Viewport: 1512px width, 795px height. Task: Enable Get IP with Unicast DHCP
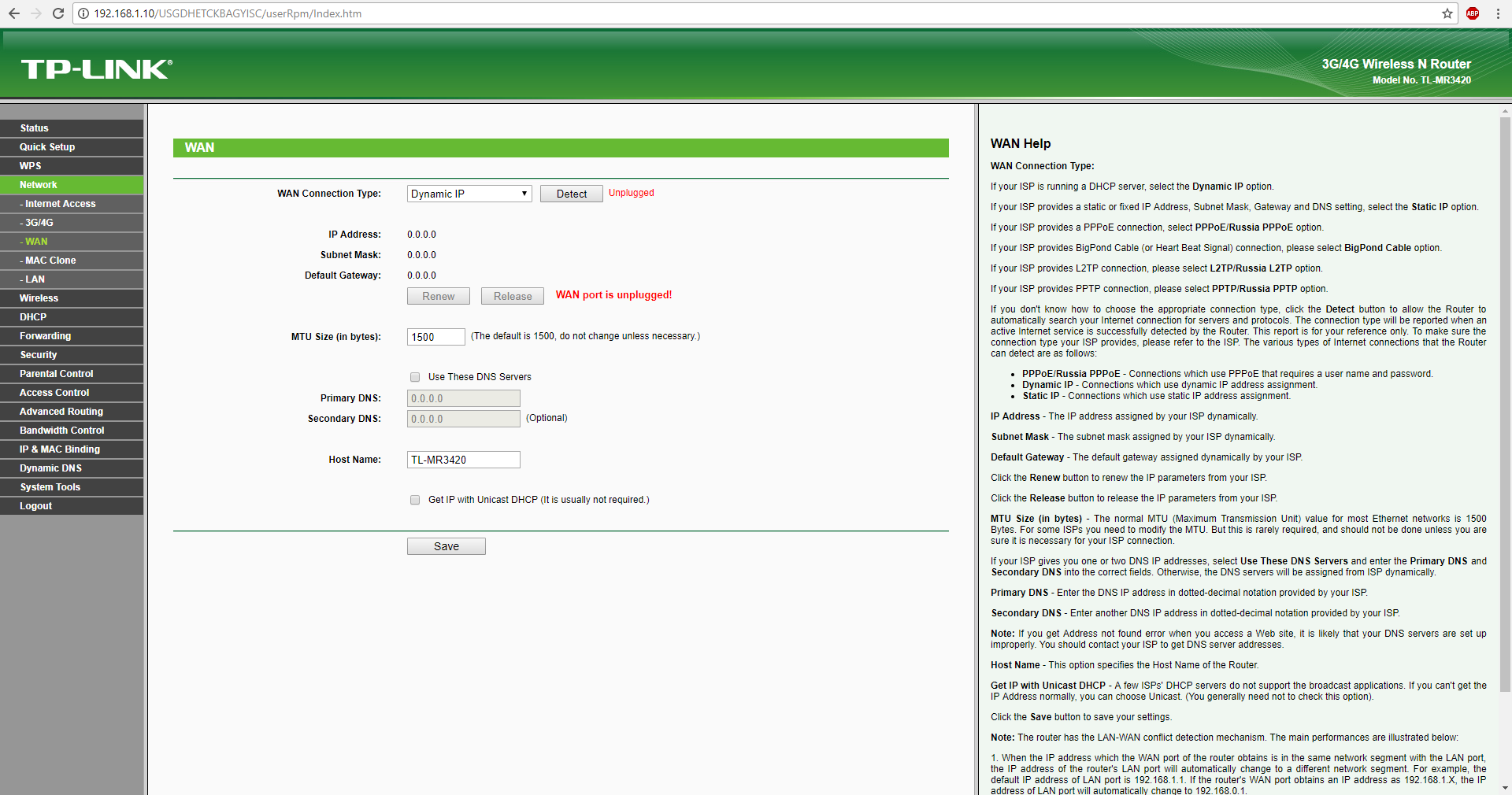point(415,500)
